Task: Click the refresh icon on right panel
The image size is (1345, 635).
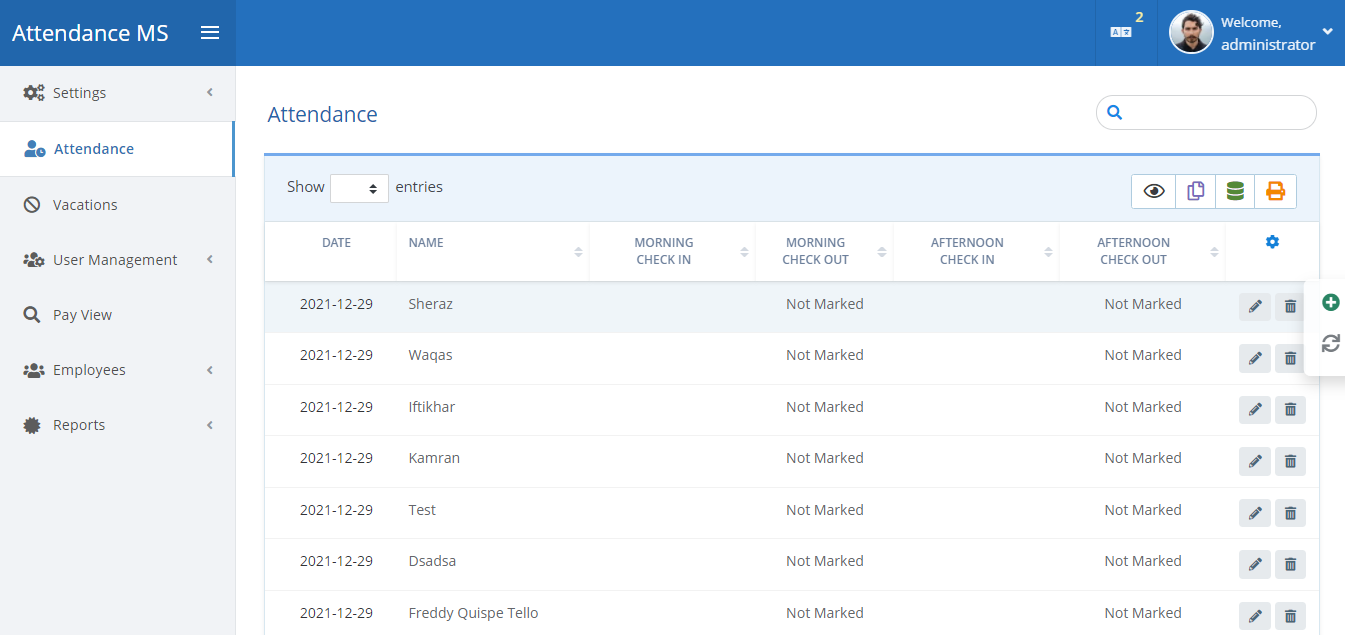Action: (1330, 344)
